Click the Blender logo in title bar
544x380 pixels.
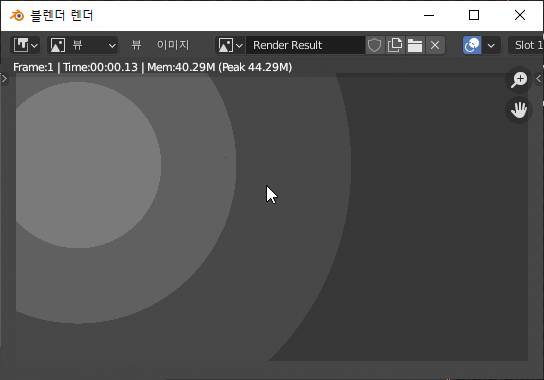click(x=17, y=15)
